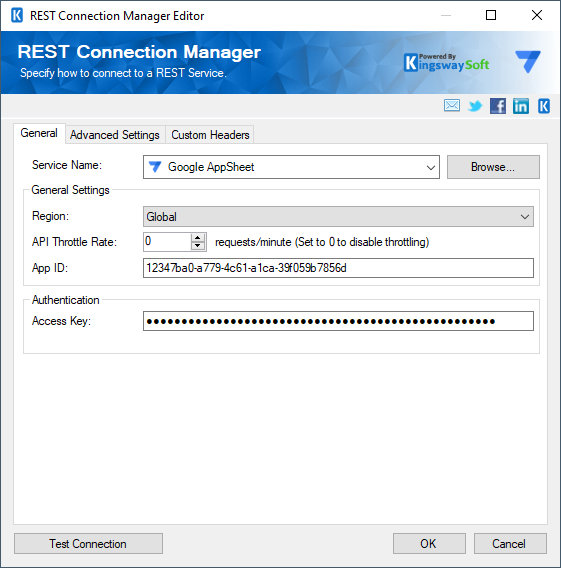Viewport: 561px width, 568px height.
Task: Click the "App ID:" label
Action: (50, 268)
